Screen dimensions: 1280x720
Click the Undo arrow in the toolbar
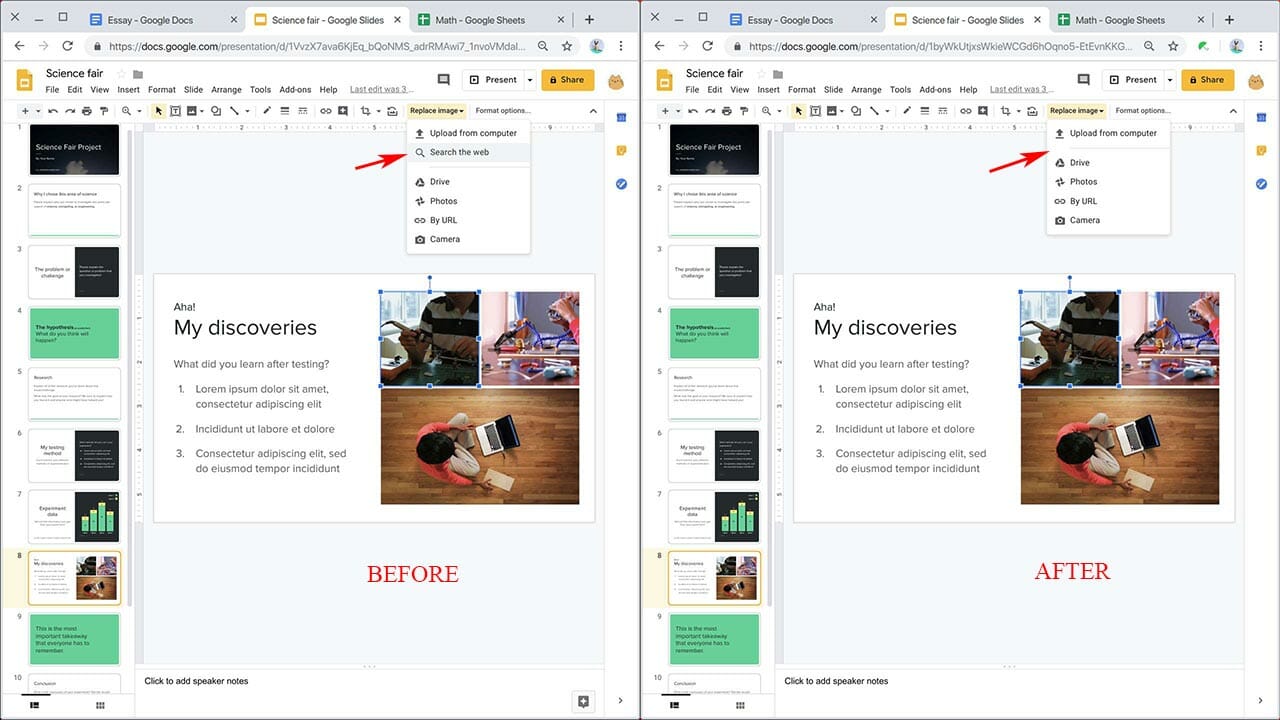52,110
